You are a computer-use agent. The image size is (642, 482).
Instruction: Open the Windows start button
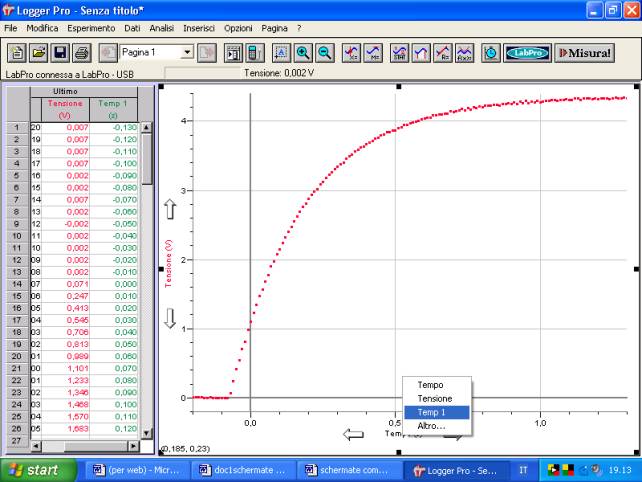[38, 470]
